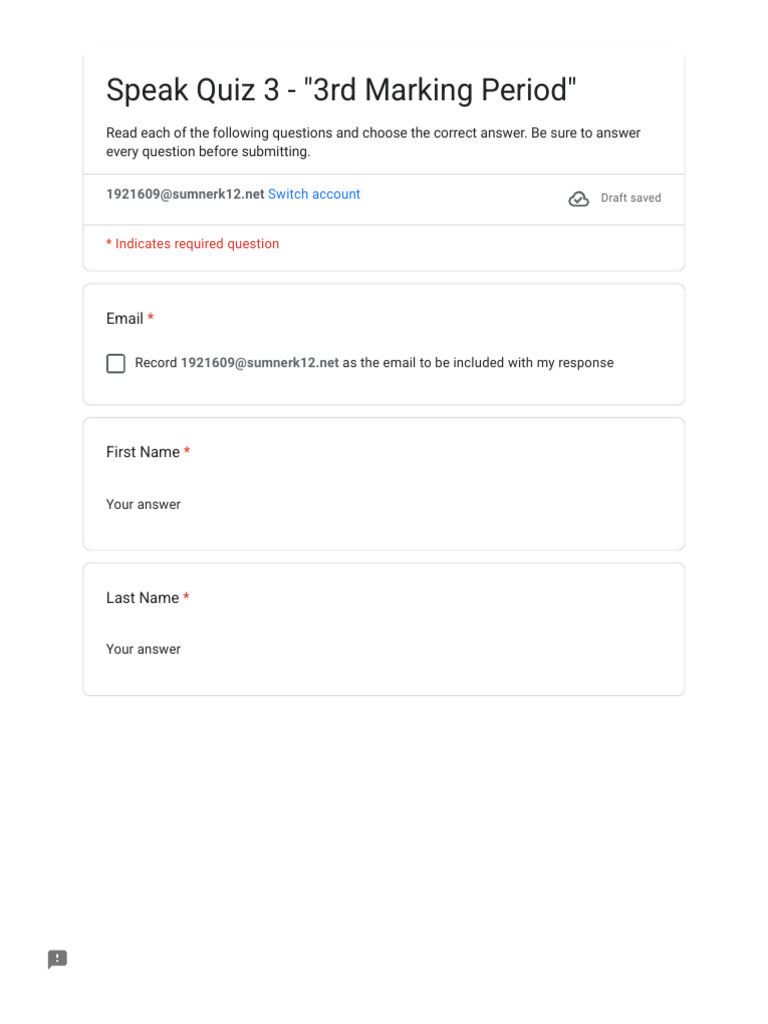Click the First Name question label
The height and width of the screenshot is (1024, 768).
point(143,452)
